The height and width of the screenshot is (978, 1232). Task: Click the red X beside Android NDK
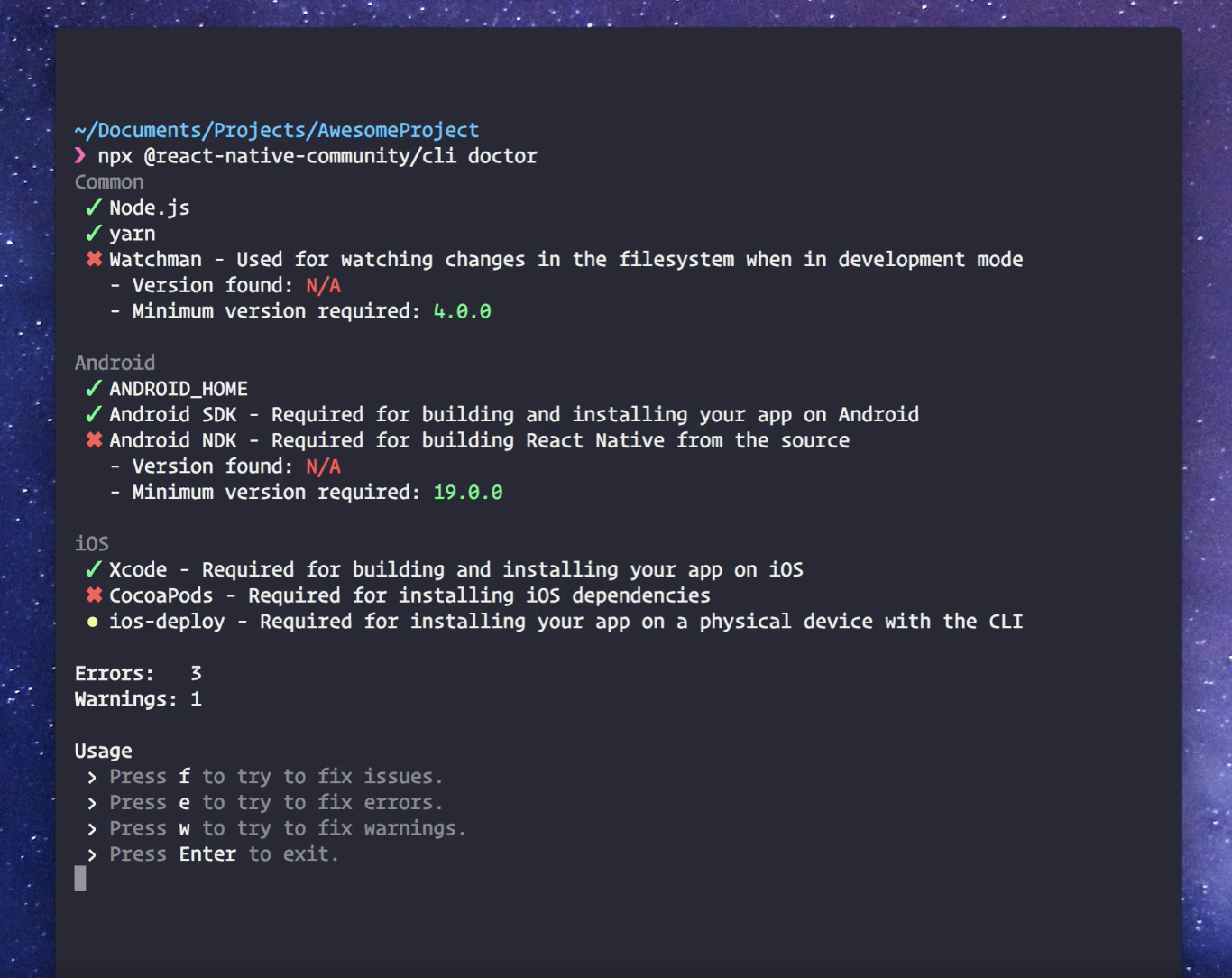pos(94,440)
